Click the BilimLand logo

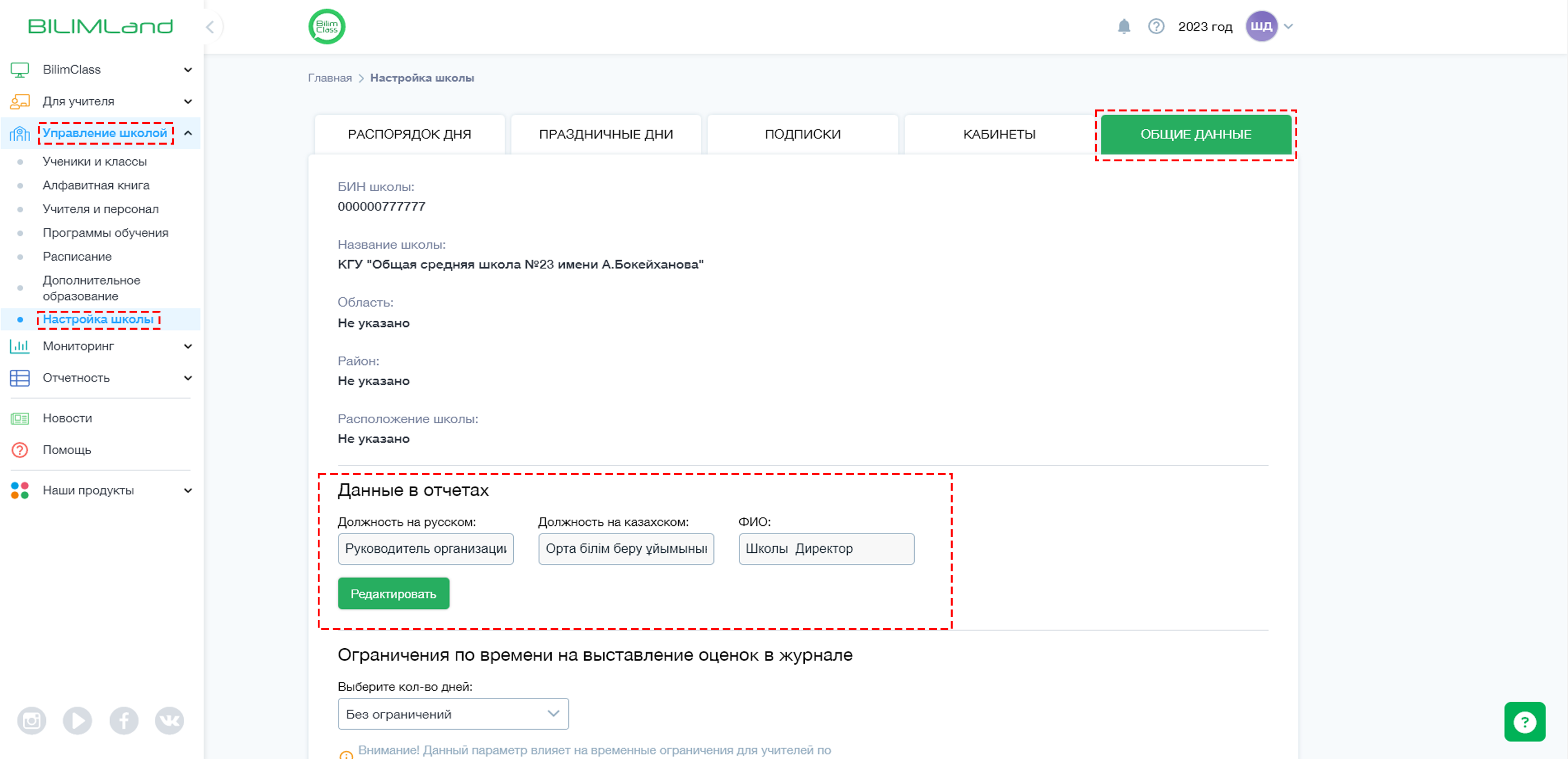point(100,26)
